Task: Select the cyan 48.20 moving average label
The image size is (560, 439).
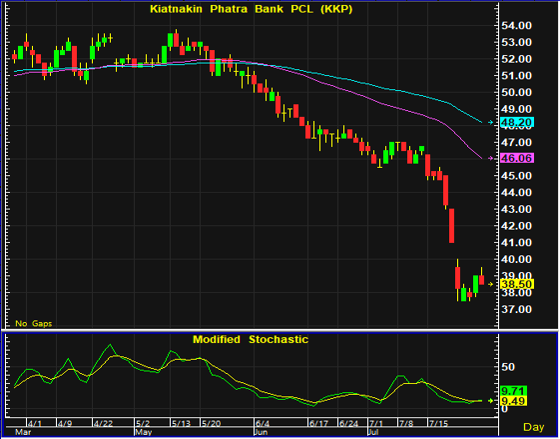Action: [x=517, y=123]
